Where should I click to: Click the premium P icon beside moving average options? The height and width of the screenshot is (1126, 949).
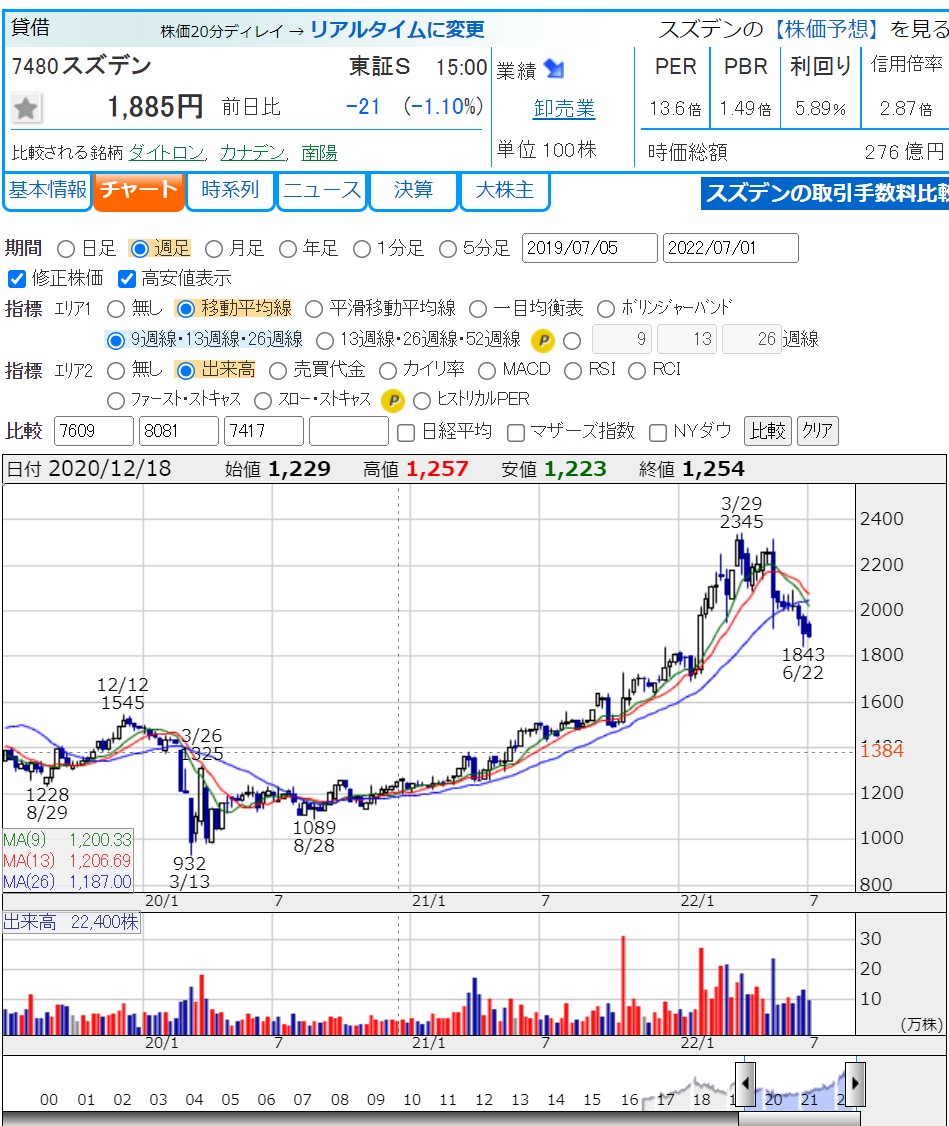pos(542,340)
